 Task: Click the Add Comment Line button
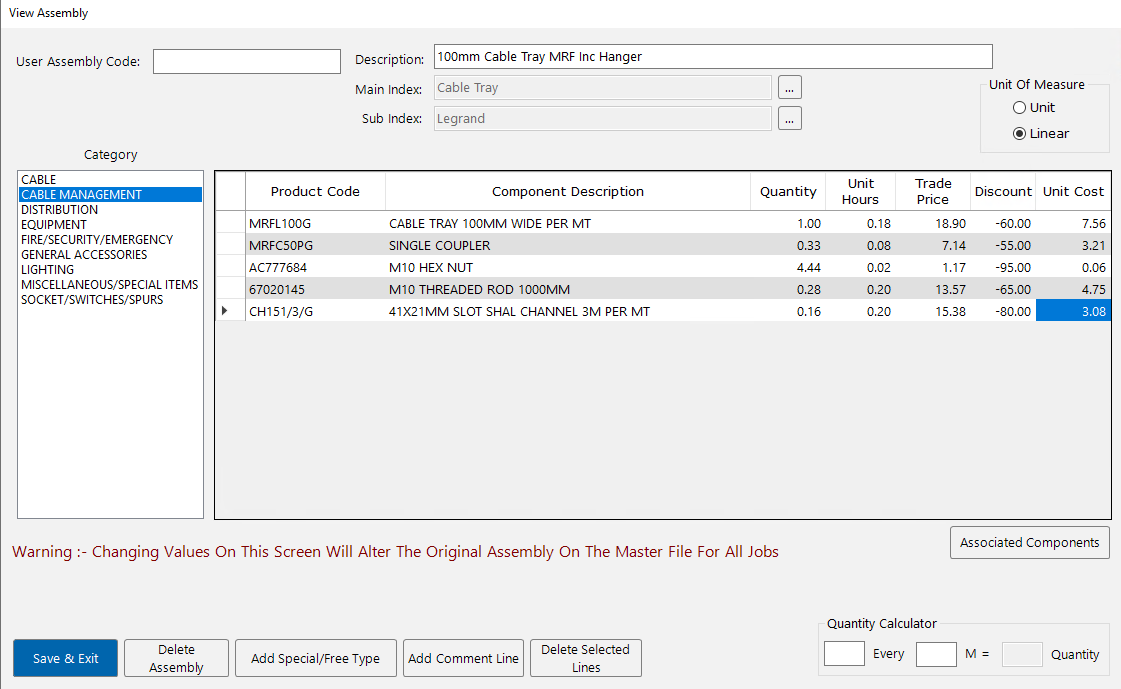tap(463, 658)
